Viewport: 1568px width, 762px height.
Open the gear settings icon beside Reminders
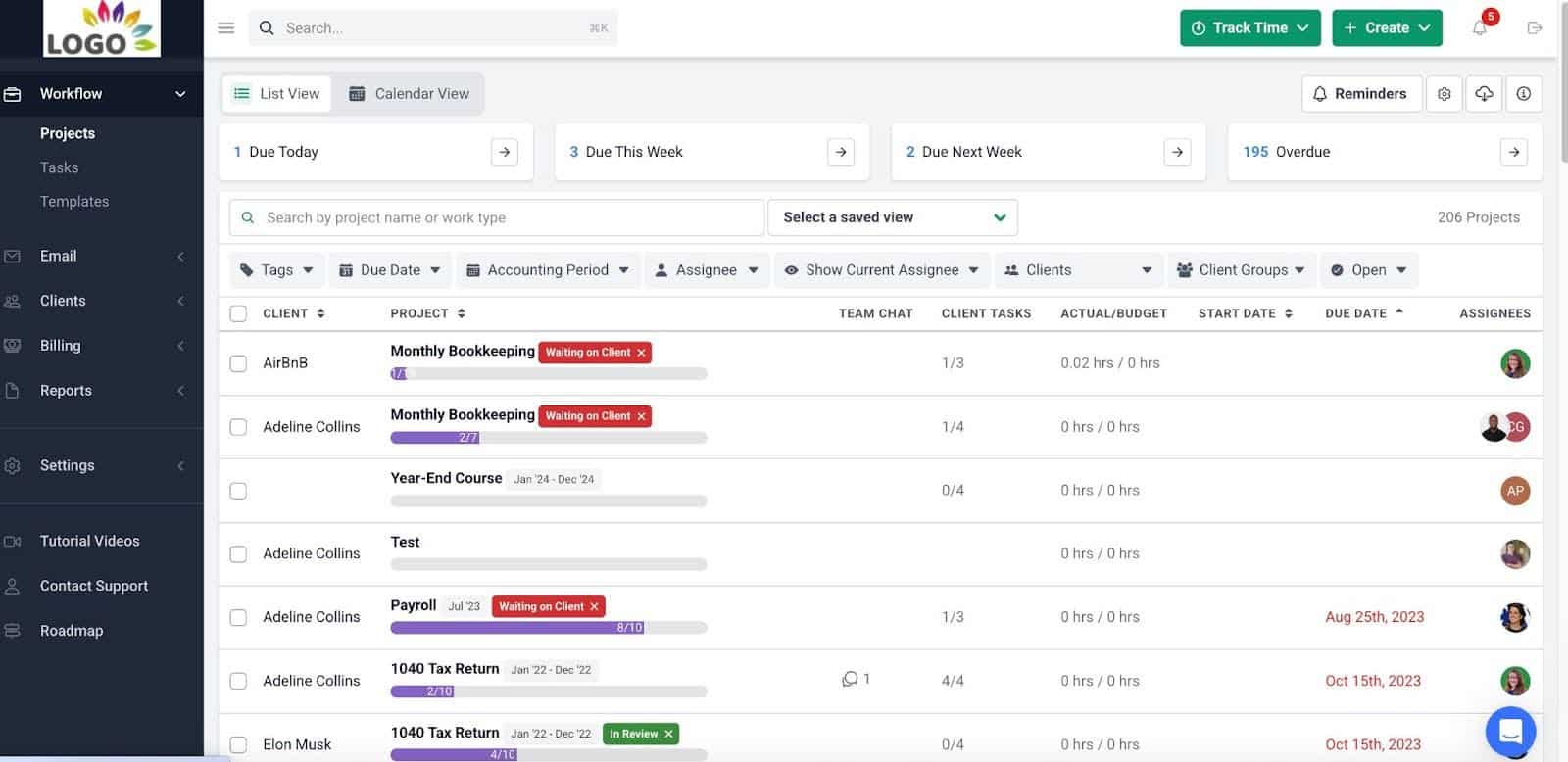[x=1444, y=94]
